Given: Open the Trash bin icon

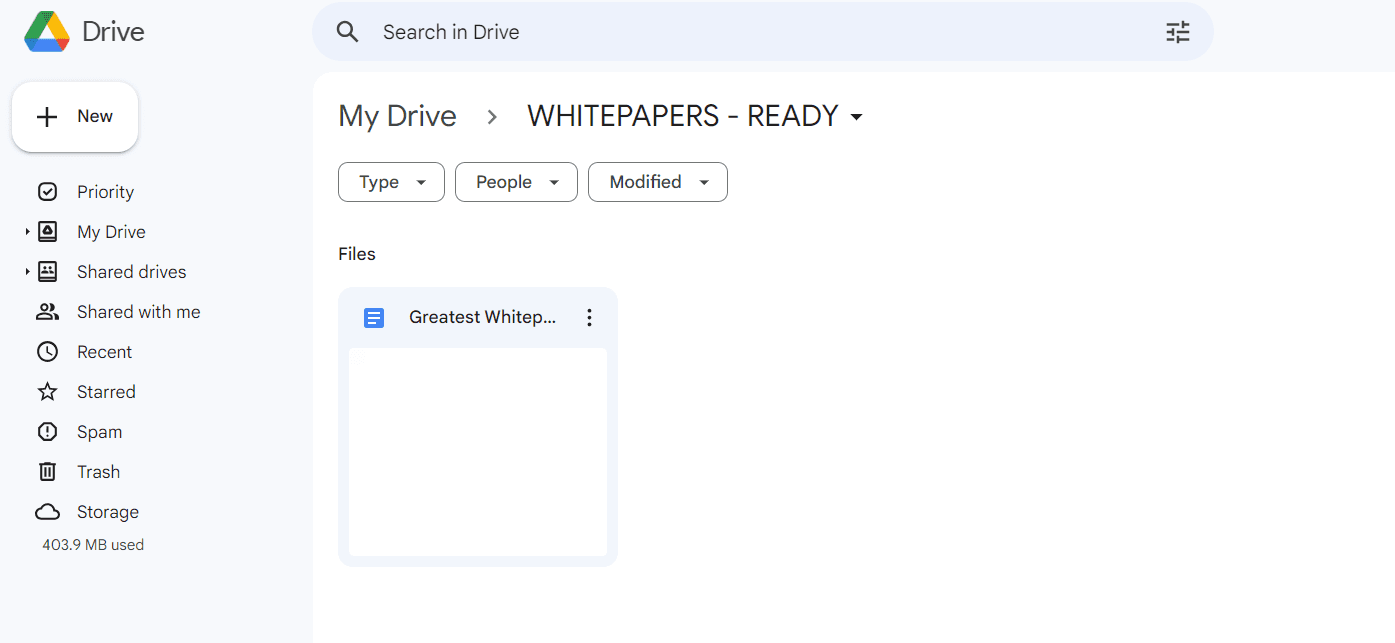Looking at the screenshot, I should pyautogui.click(x=47, y=471).
